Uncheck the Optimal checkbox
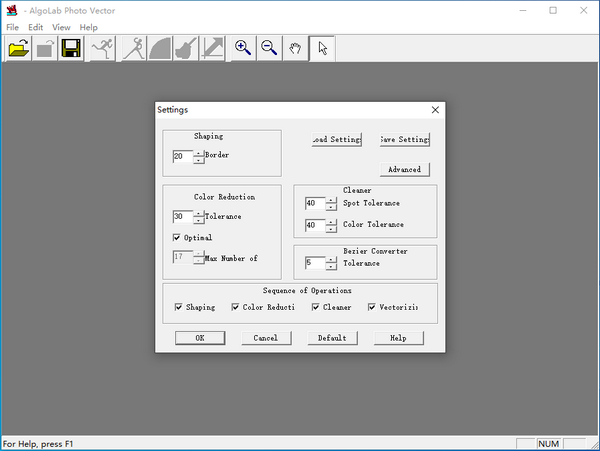This screenshot has width=600, height=451. pos(177,238)
